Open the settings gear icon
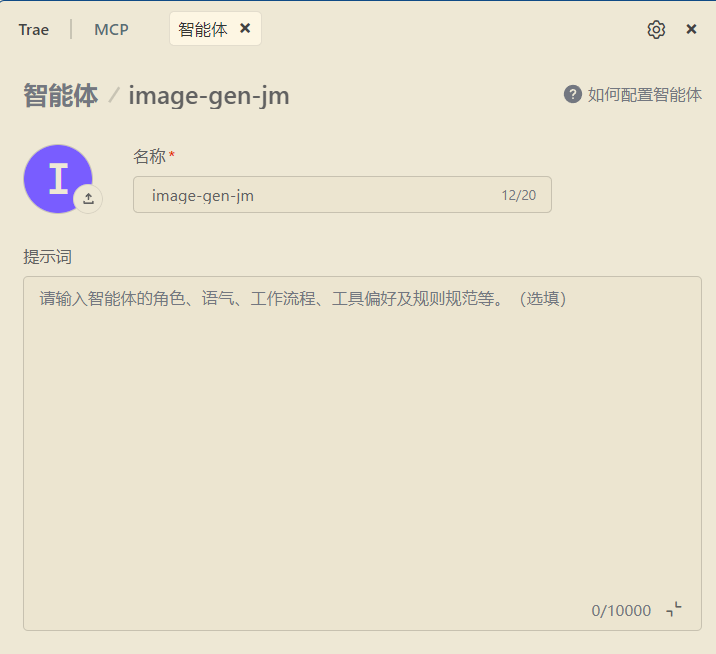 click(656, 30)
